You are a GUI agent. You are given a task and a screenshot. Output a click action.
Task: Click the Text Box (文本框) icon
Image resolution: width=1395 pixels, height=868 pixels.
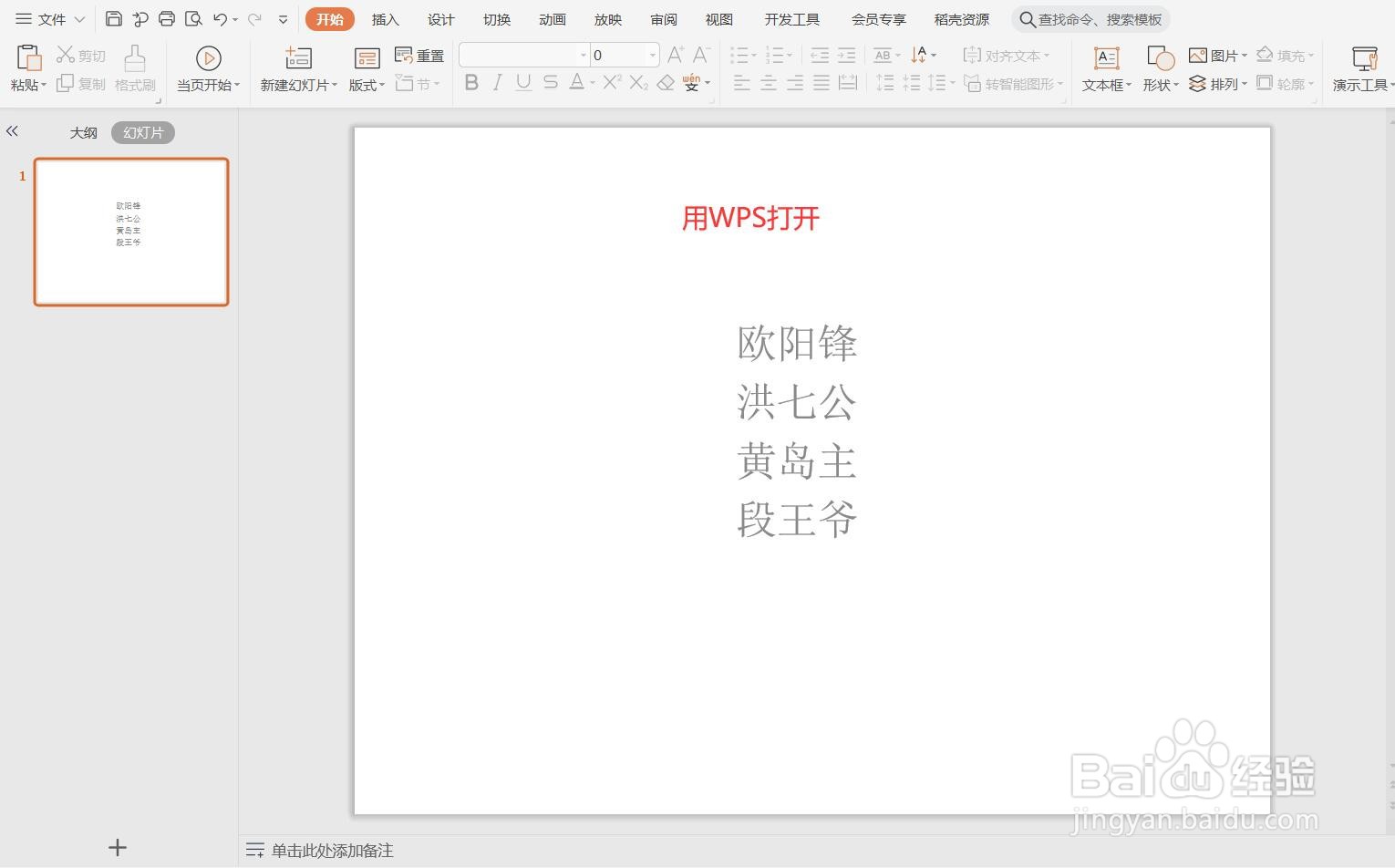(1106, 58)
